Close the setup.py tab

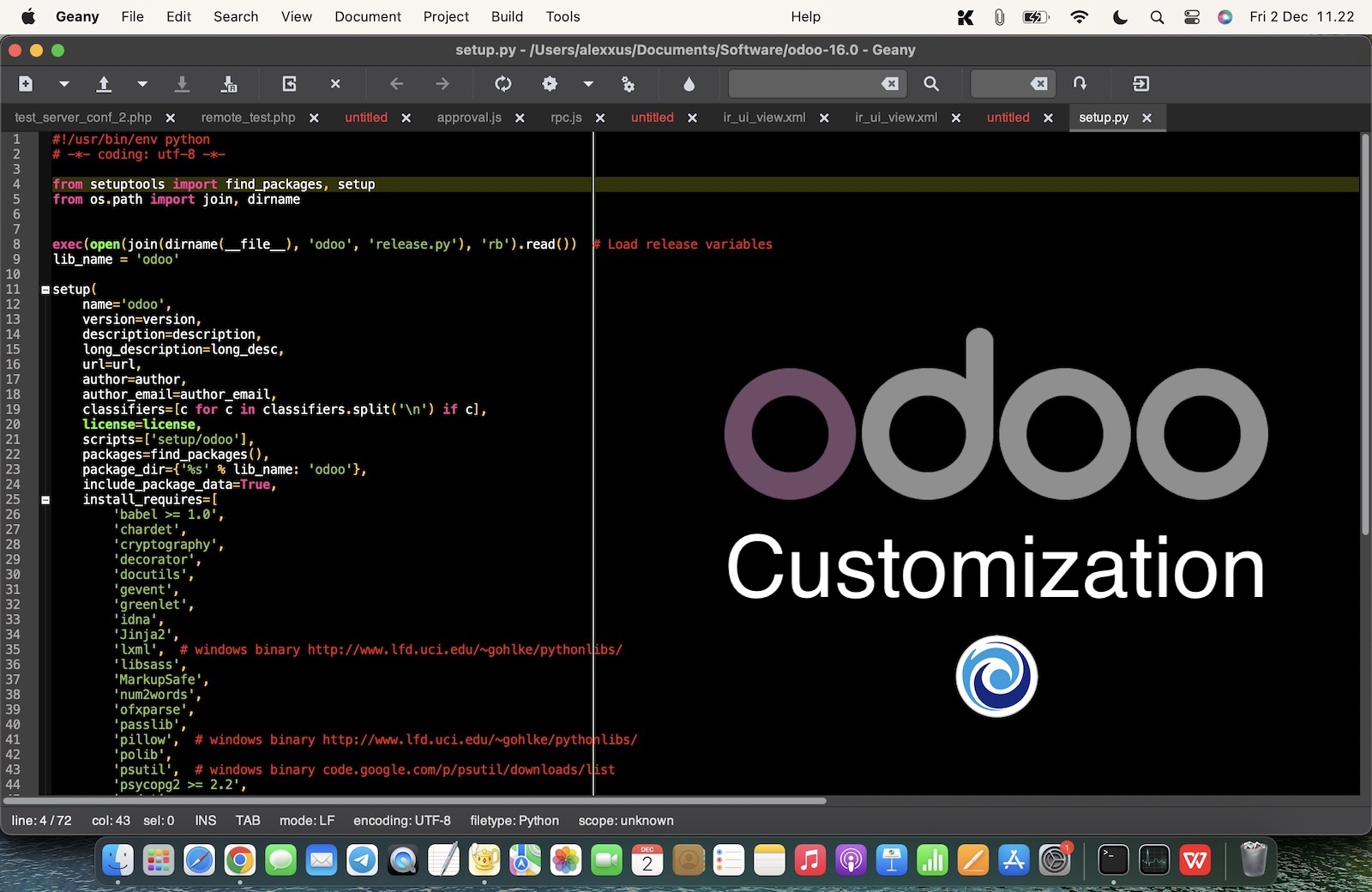[x=1147, y=118]
